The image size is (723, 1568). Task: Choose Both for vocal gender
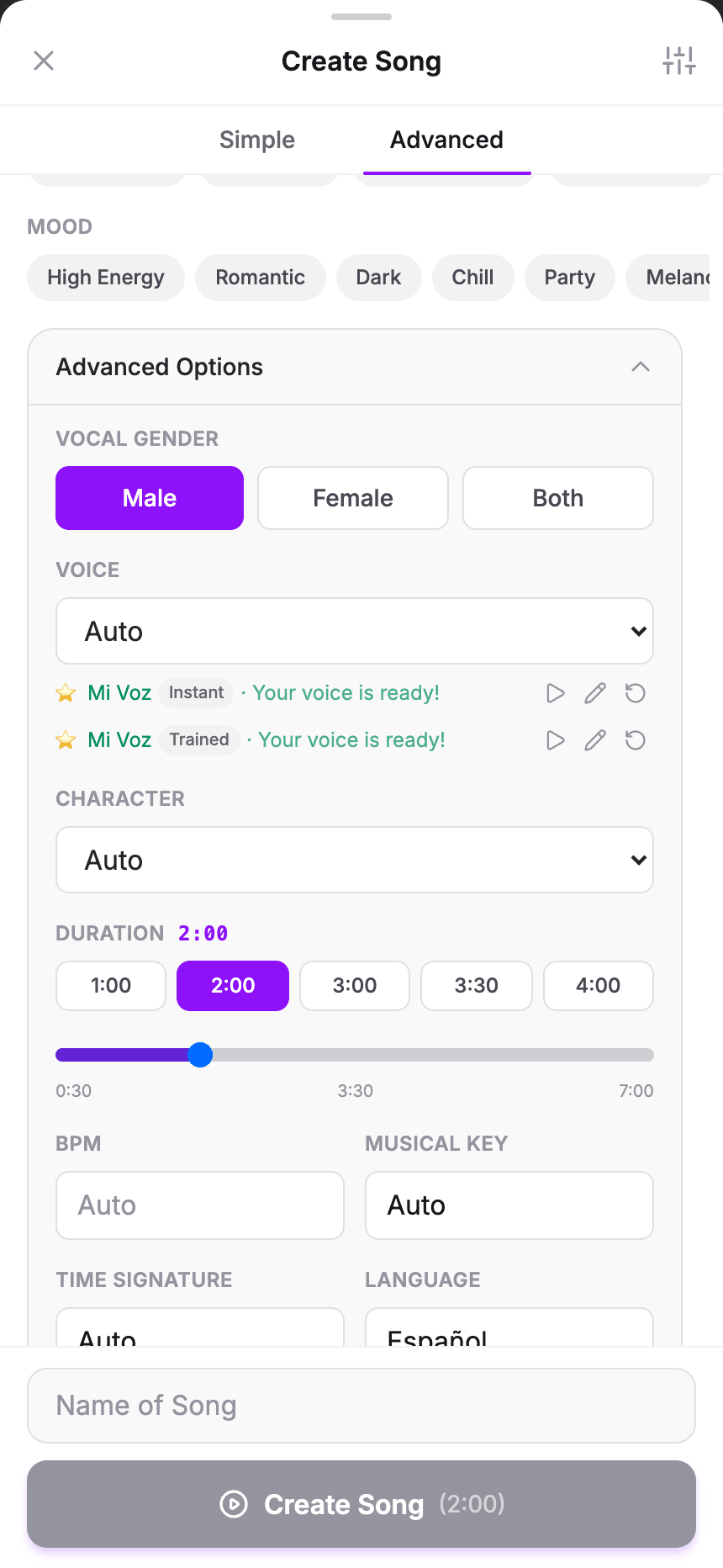pyautogui.click(x=558, y=498)
